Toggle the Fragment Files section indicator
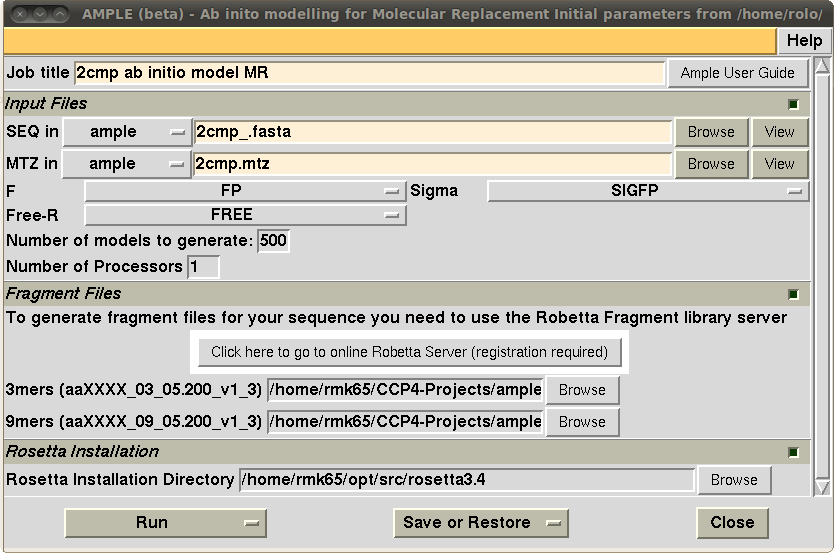This screenshot has width=834, height=553. point(793,295)
